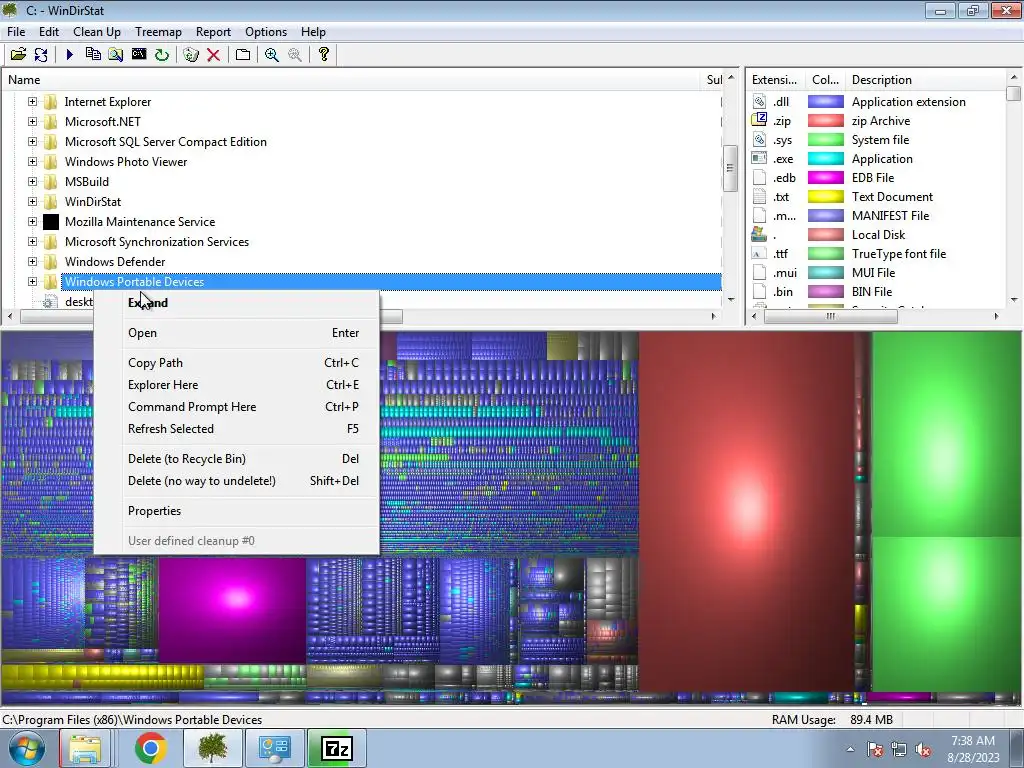The image size is (1024, 768).
Task: Choose Delete (to Recycle Bin) in context menu
Action: coord(236,459)
